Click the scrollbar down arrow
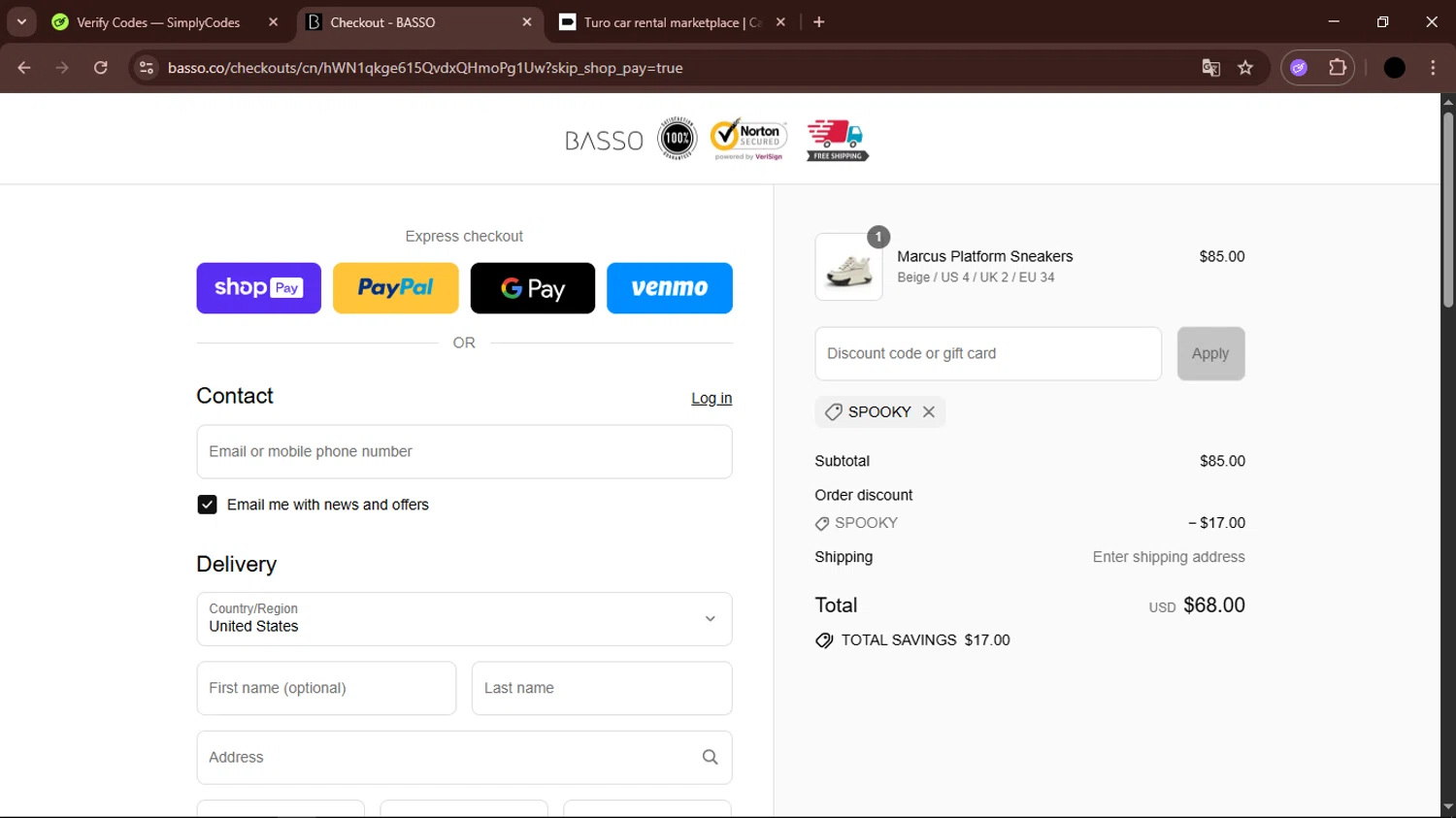The width and height of the screenshot is (1456, 818). coord(1448,807)
